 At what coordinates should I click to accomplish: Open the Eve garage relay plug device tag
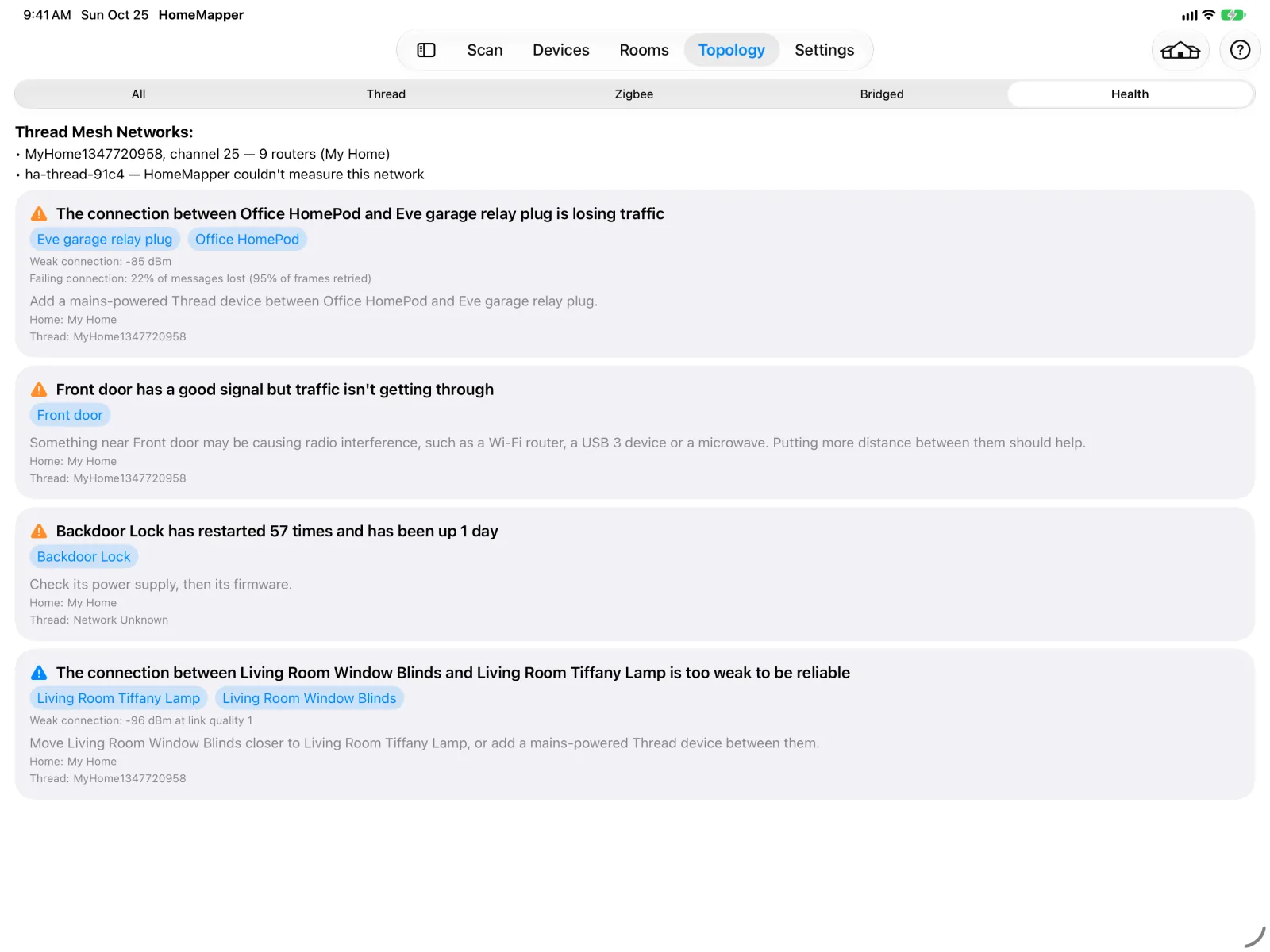click(105, 240)
